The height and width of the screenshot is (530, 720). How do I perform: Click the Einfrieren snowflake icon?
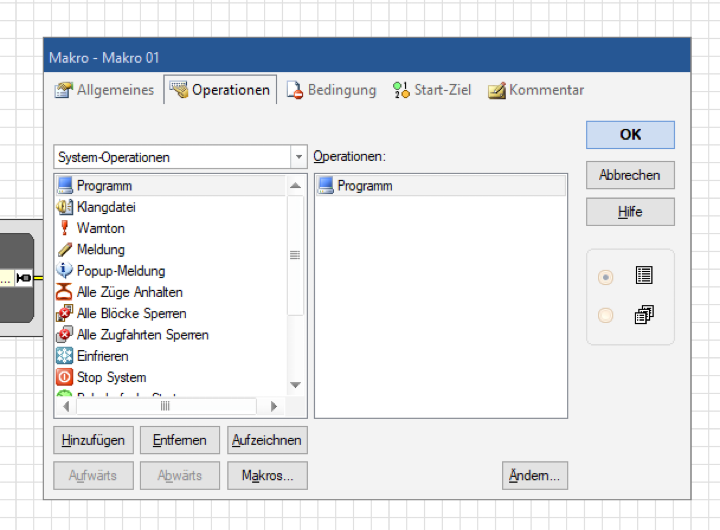tap(64, 355)
